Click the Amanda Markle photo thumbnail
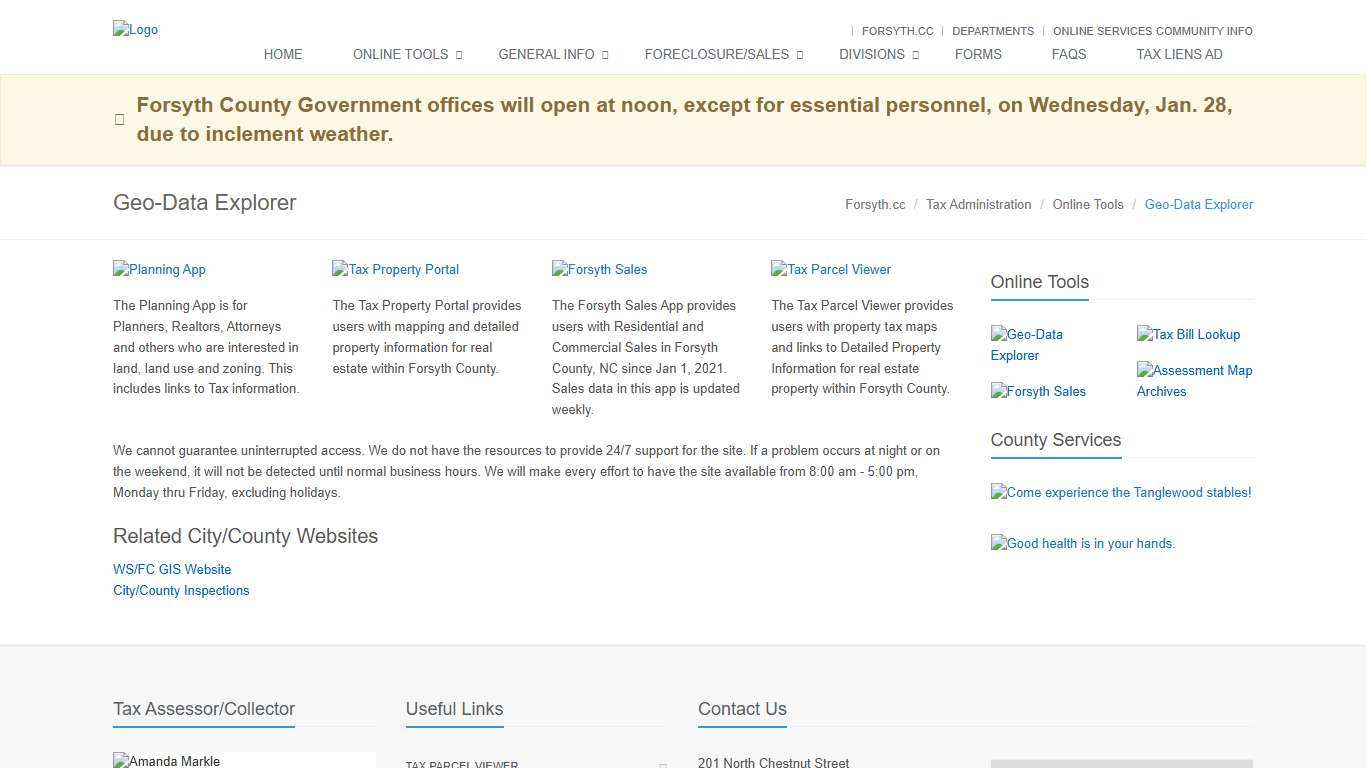The image size is (1366, 768). 166,761
